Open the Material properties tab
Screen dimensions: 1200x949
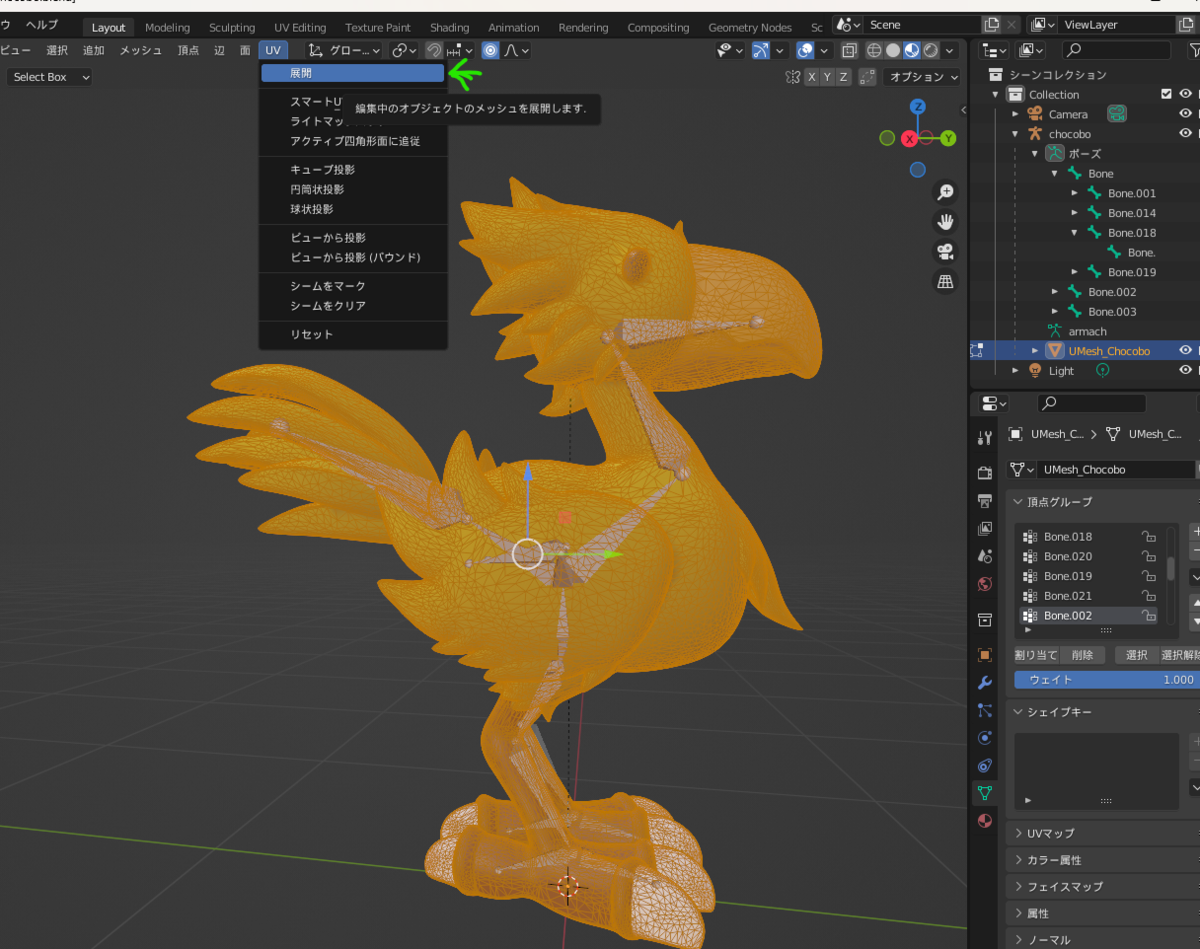point(985,821)
